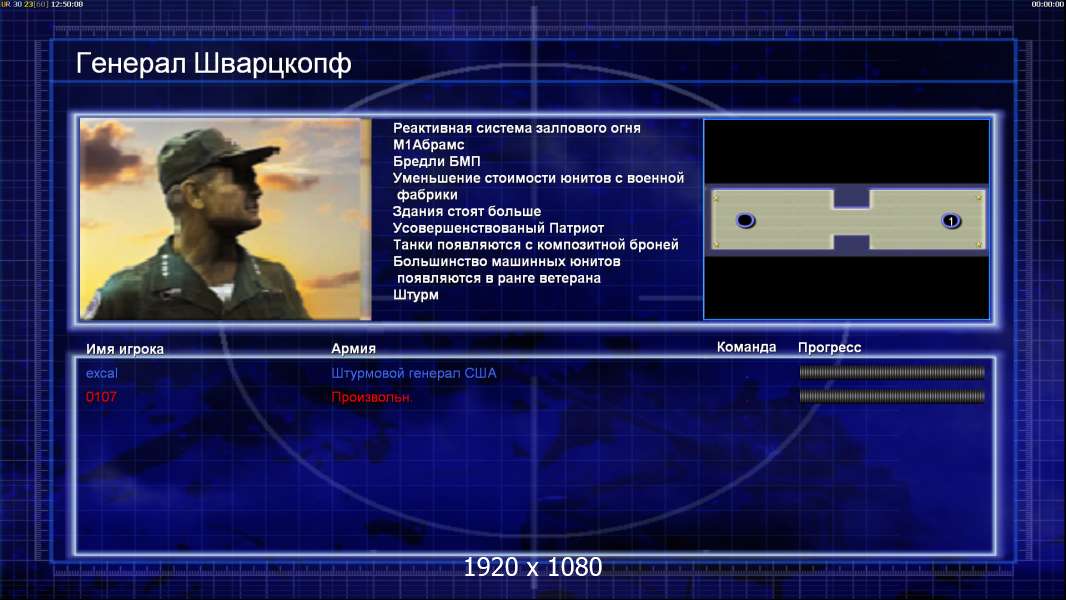This screenshot has width=1066, height=600.
Task: Click the clock overlay reading 12:50:08
Action: click(67, 4)
